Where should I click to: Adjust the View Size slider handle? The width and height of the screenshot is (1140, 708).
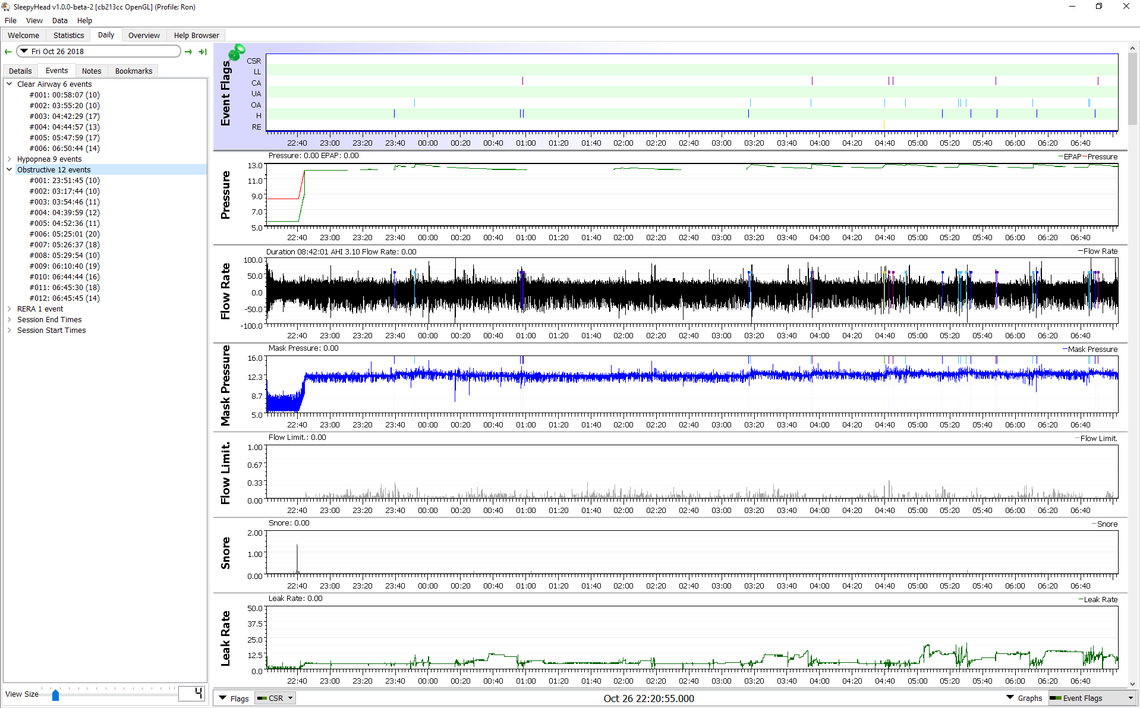click(x=55, y=695)
